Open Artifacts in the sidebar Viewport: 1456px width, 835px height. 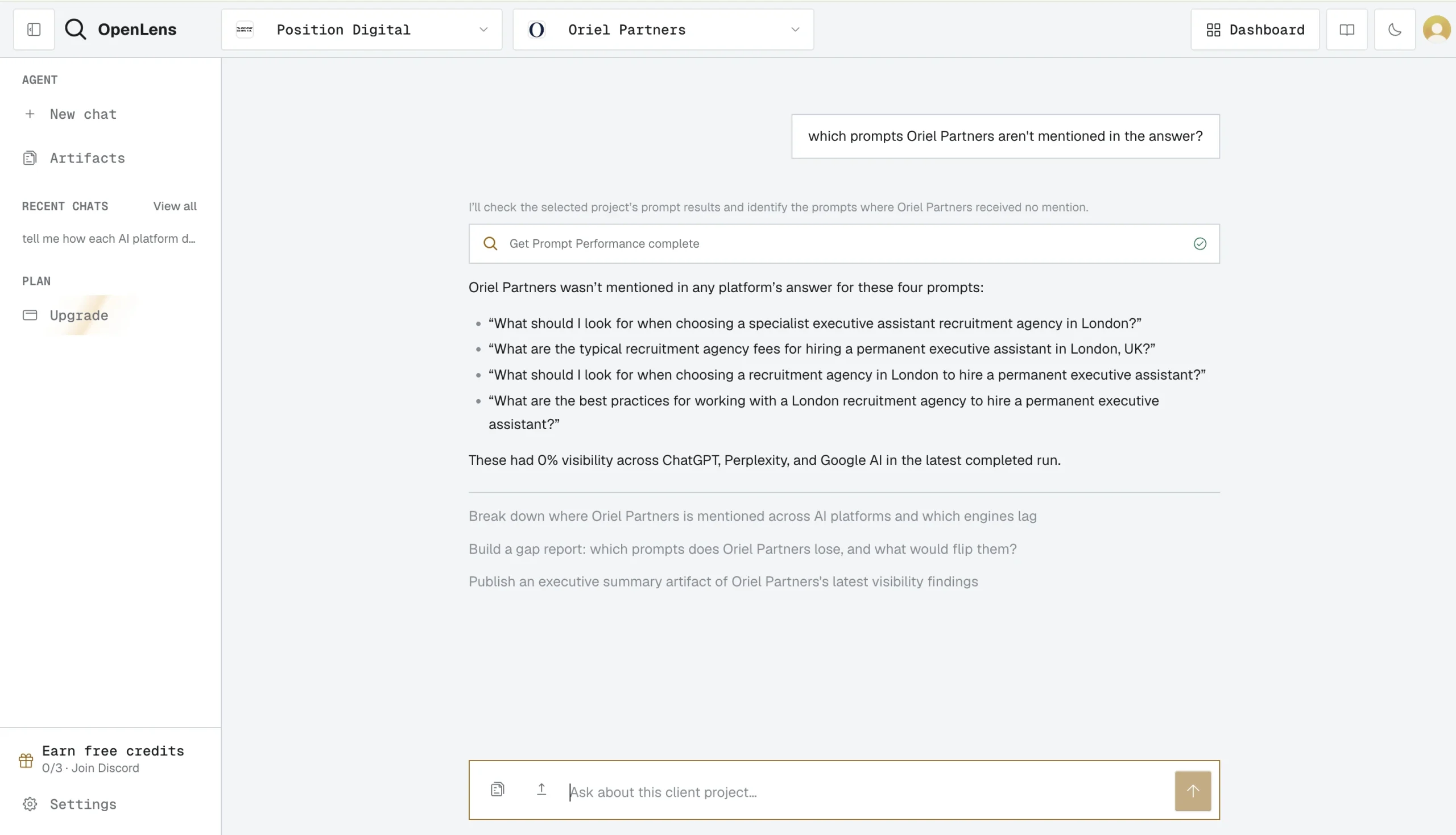click(x=87, y=157)
